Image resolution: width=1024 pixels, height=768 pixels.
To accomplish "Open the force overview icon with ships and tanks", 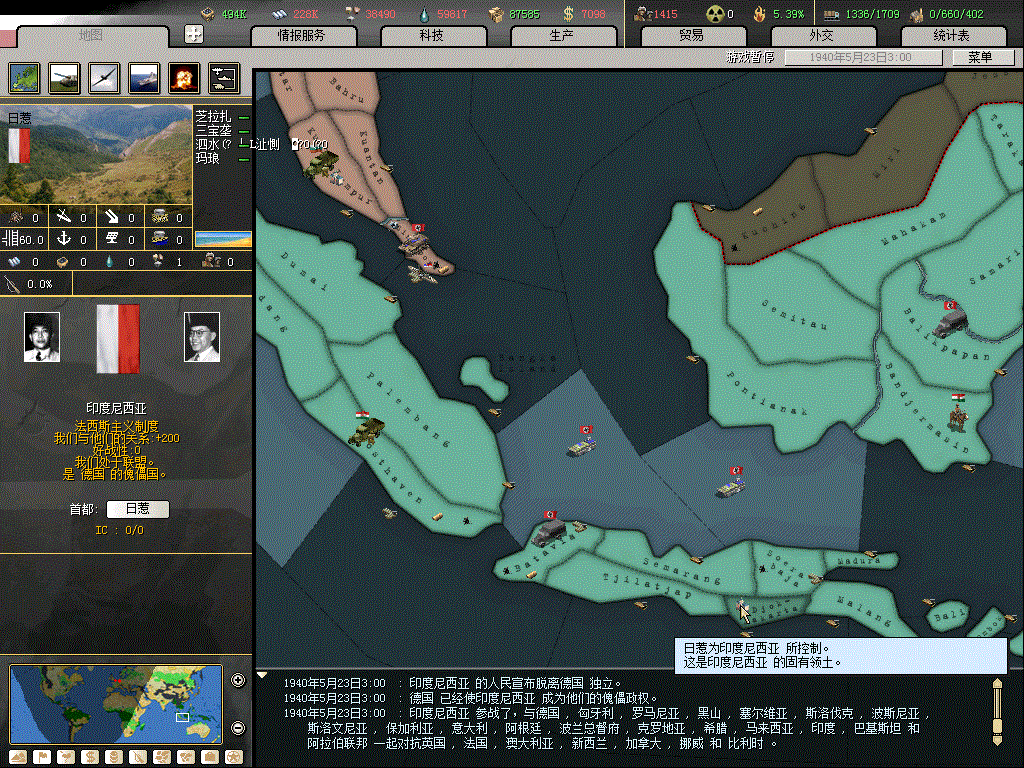I will click(x=223, y=77).
